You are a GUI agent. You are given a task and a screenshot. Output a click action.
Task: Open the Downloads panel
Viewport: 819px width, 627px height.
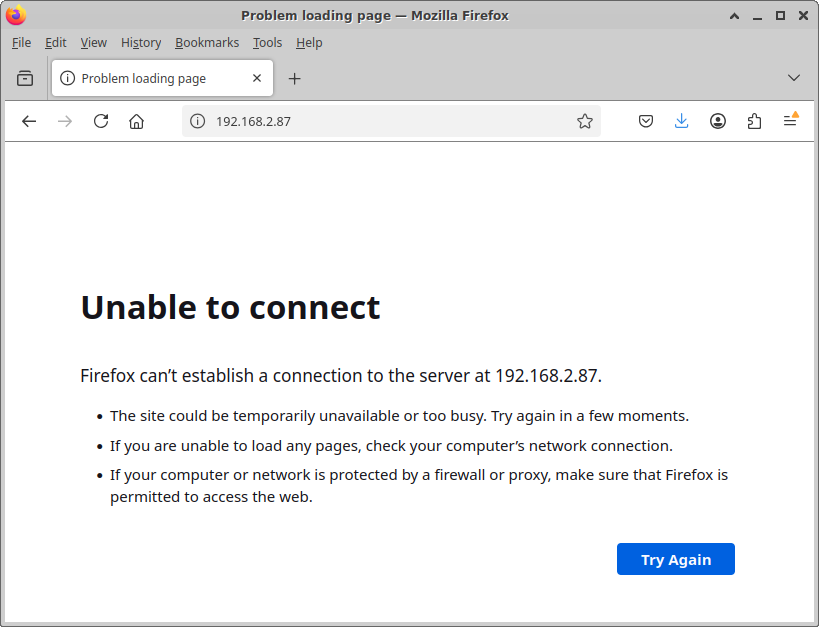[x=682, y=121]
